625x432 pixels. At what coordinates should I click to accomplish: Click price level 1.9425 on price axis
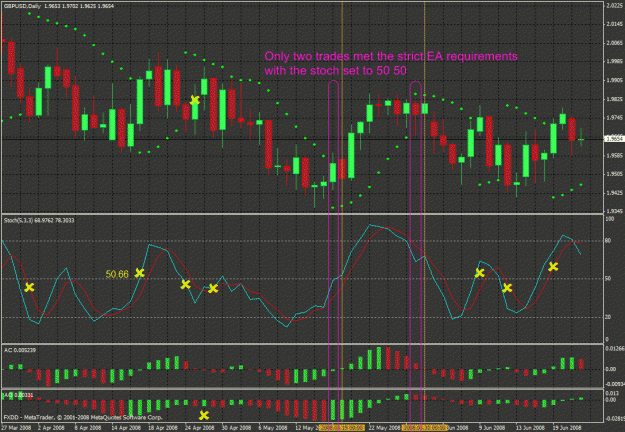[615, 192]
